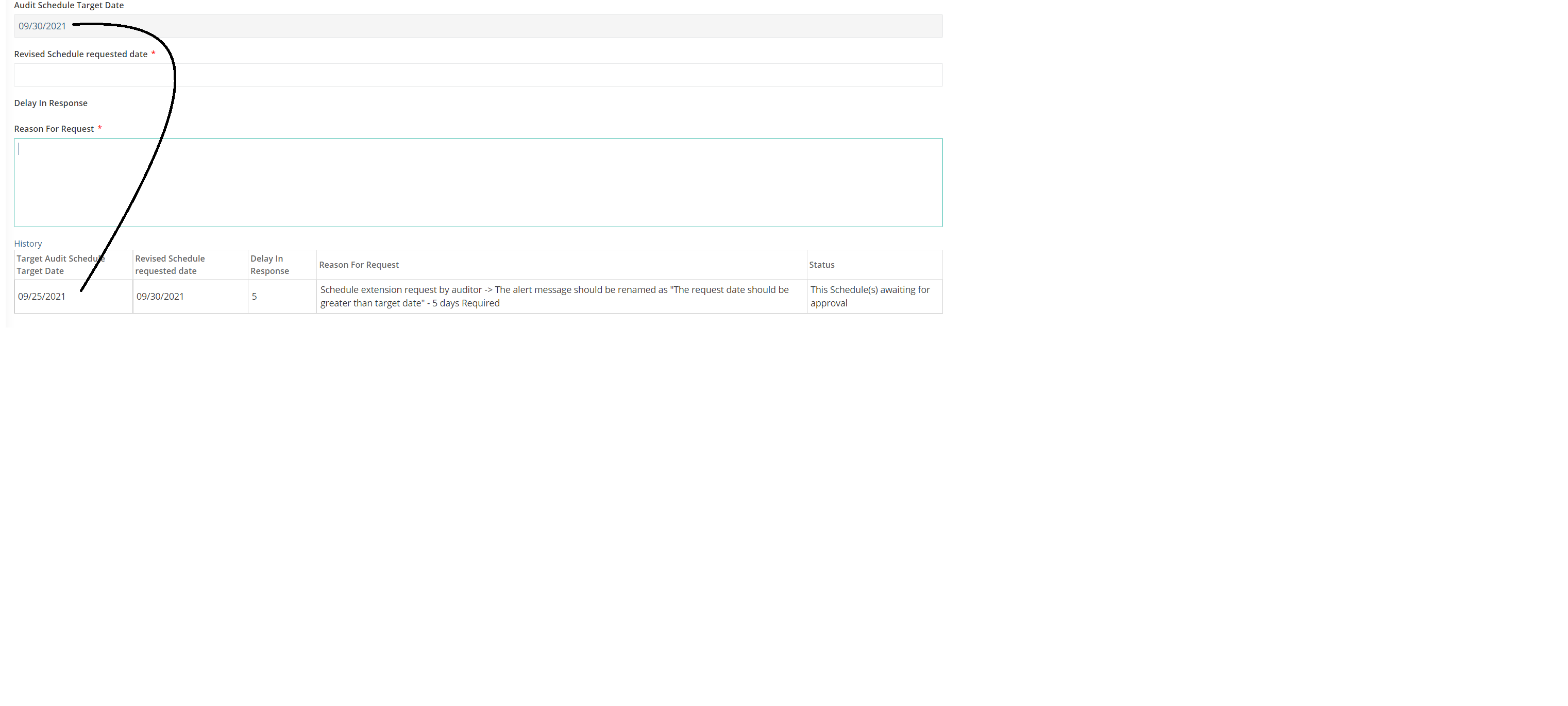Click 'Target Audit Schedule Target Date' column header
The image size is (1568, 706).
73,265
